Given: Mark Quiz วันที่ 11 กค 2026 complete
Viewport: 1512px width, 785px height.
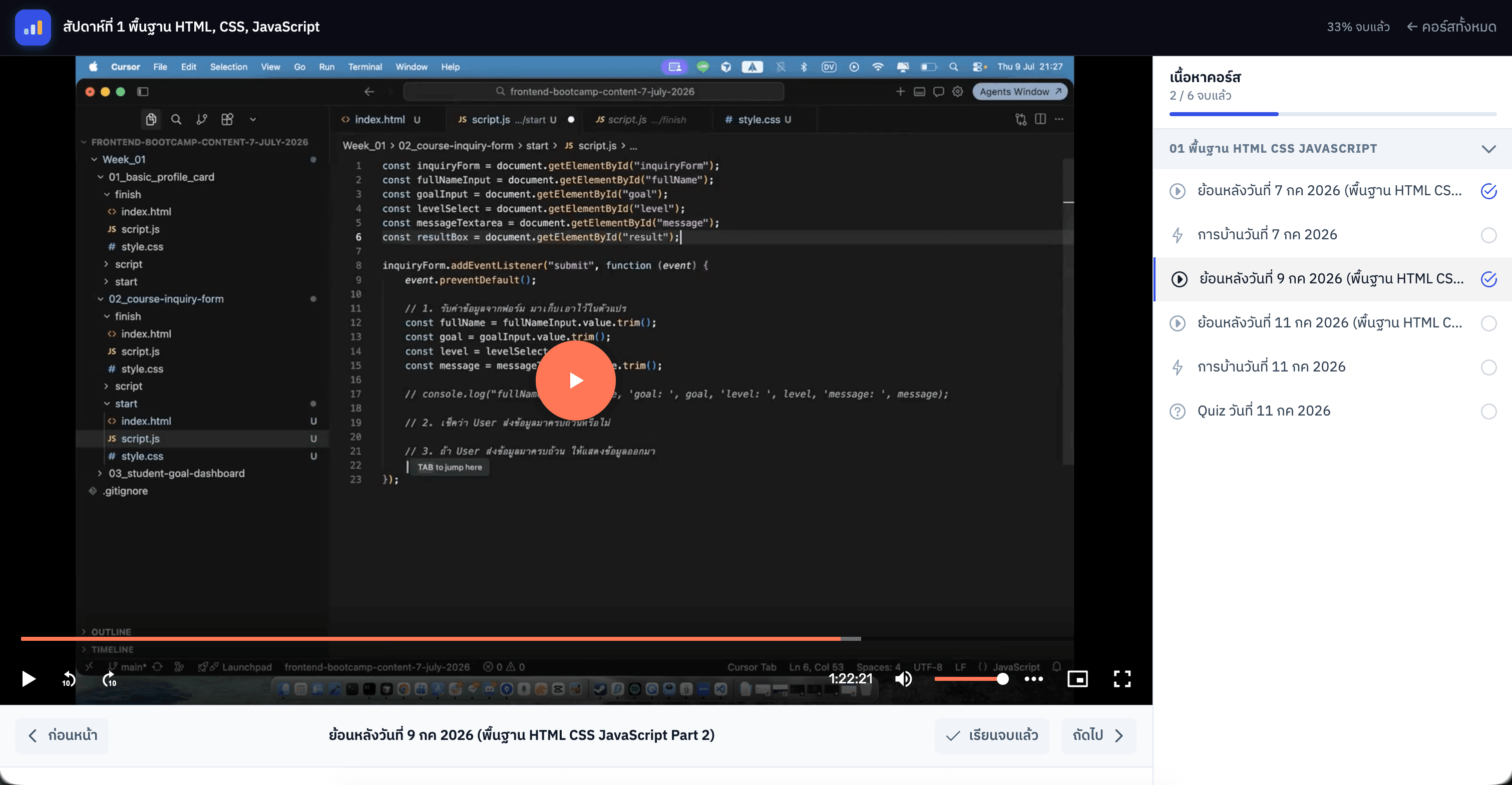Looking at the screenshot, I should tap(1488, 411).
